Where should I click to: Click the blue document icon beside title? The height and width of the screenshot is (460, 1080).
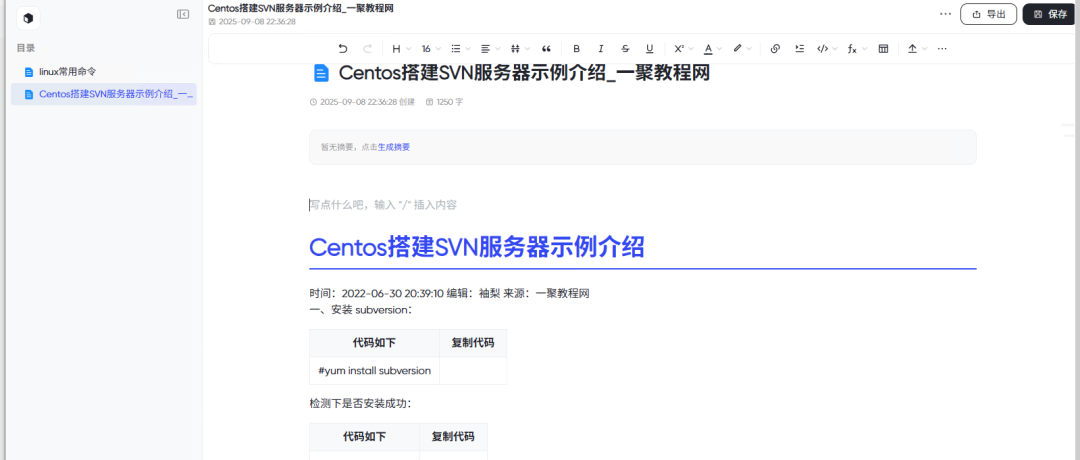[x=320, y=72]
